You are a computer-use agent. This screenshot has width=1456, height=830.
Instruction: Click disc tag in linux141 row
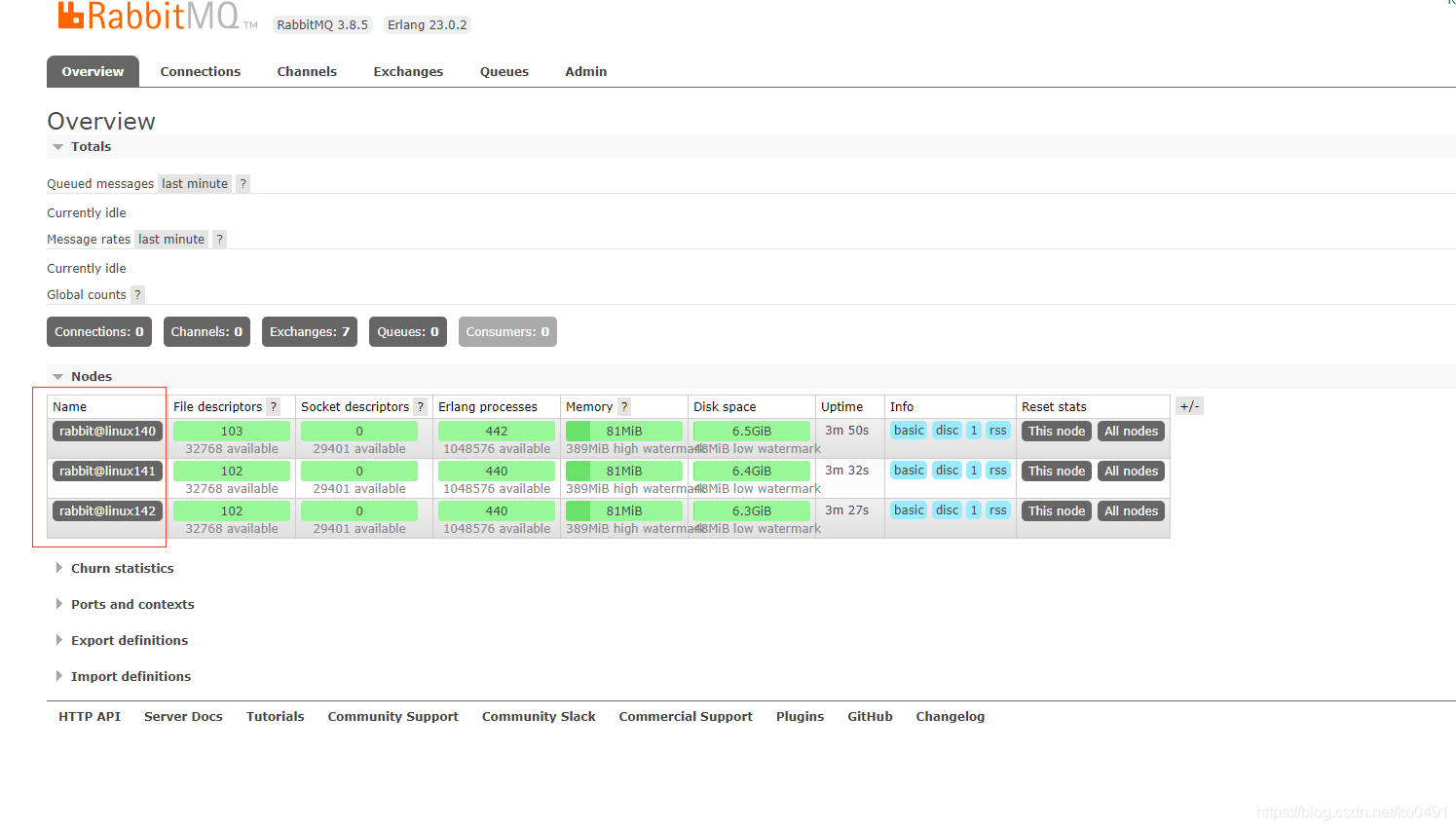click(948, 471)
